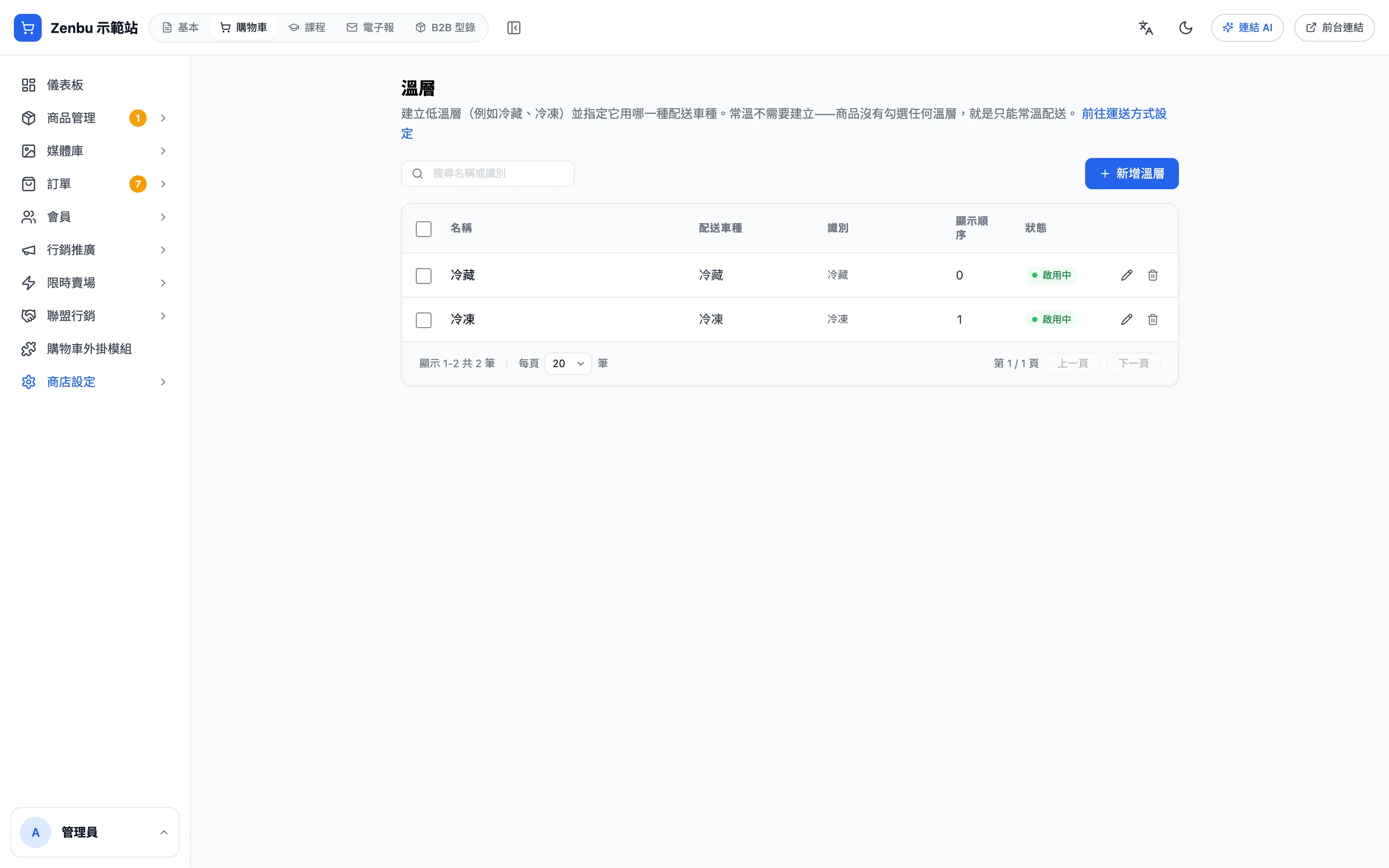This screenshot has width=1389, height=868.
Task: Click the admin avatar letter A
Action: 36,832
